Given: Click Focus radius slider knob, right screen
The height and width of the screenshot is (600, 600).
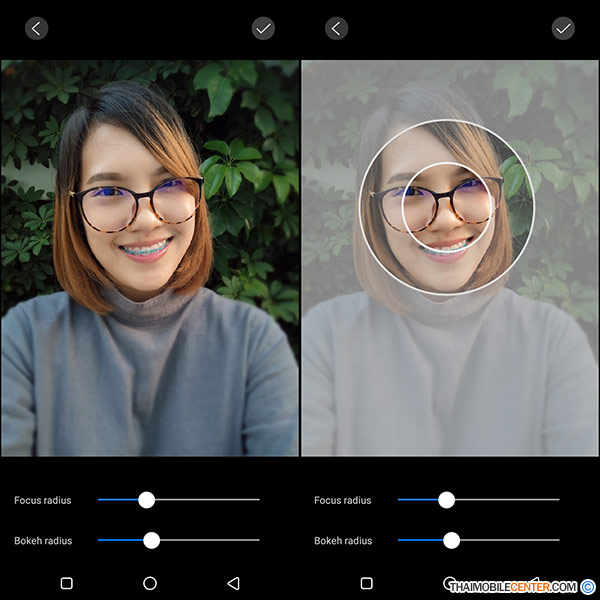Looking at the screenshot, I should pyautogui.click(x=447, y=500).
